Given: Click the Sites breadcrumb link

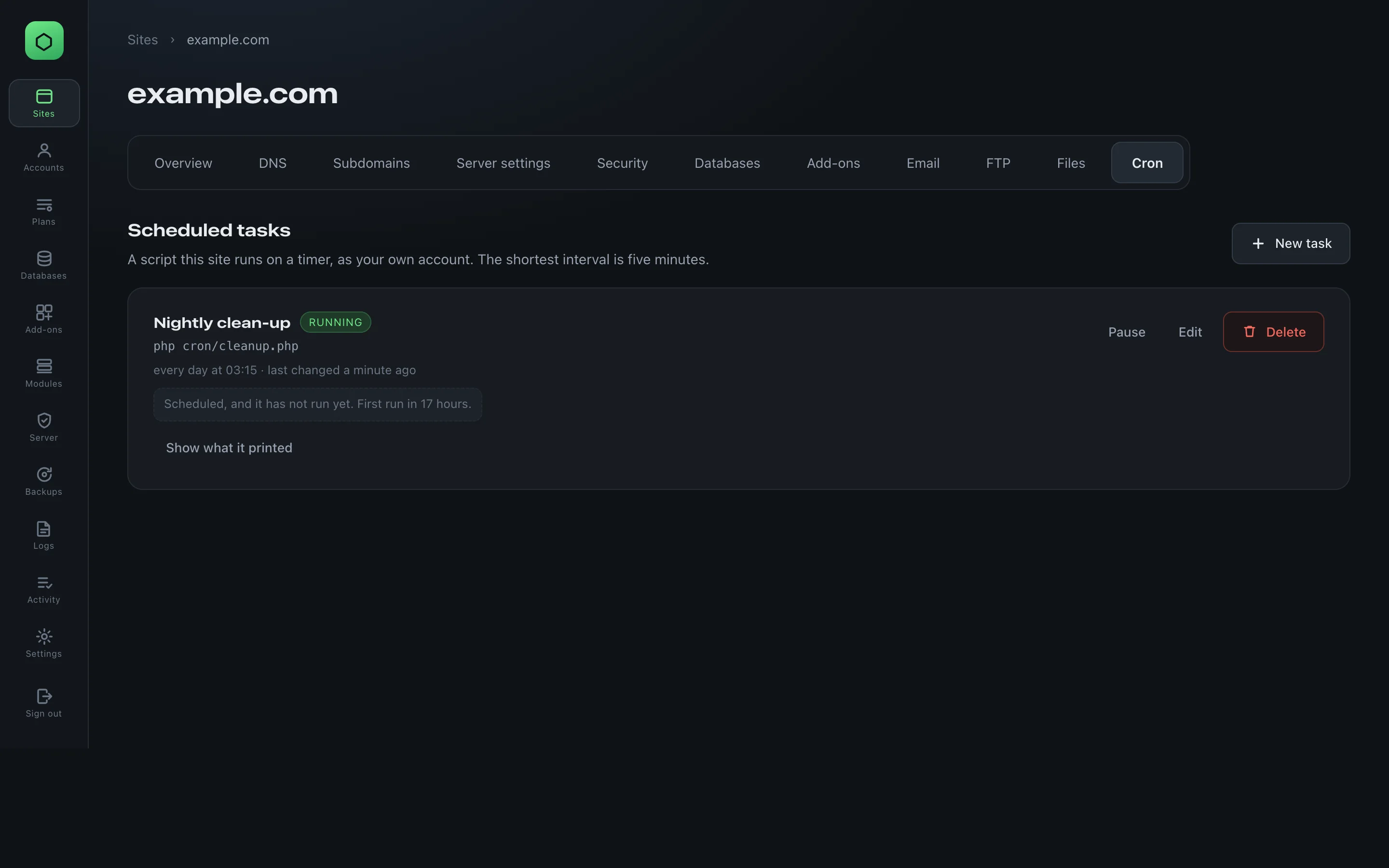Looking at the screenshot, I should click(x=142, y=40).
